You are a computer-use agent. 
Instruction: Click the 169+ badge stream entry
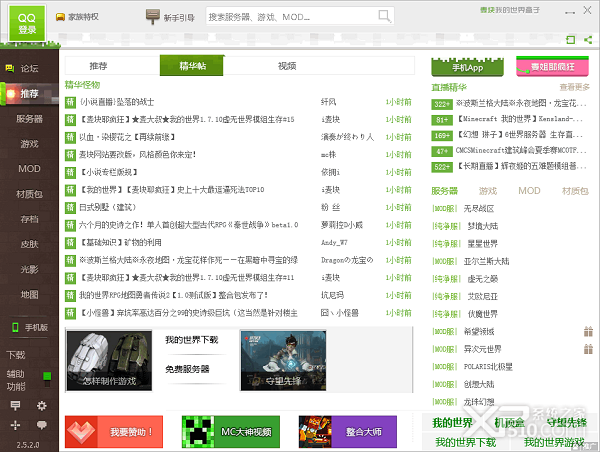coord(442,135)
